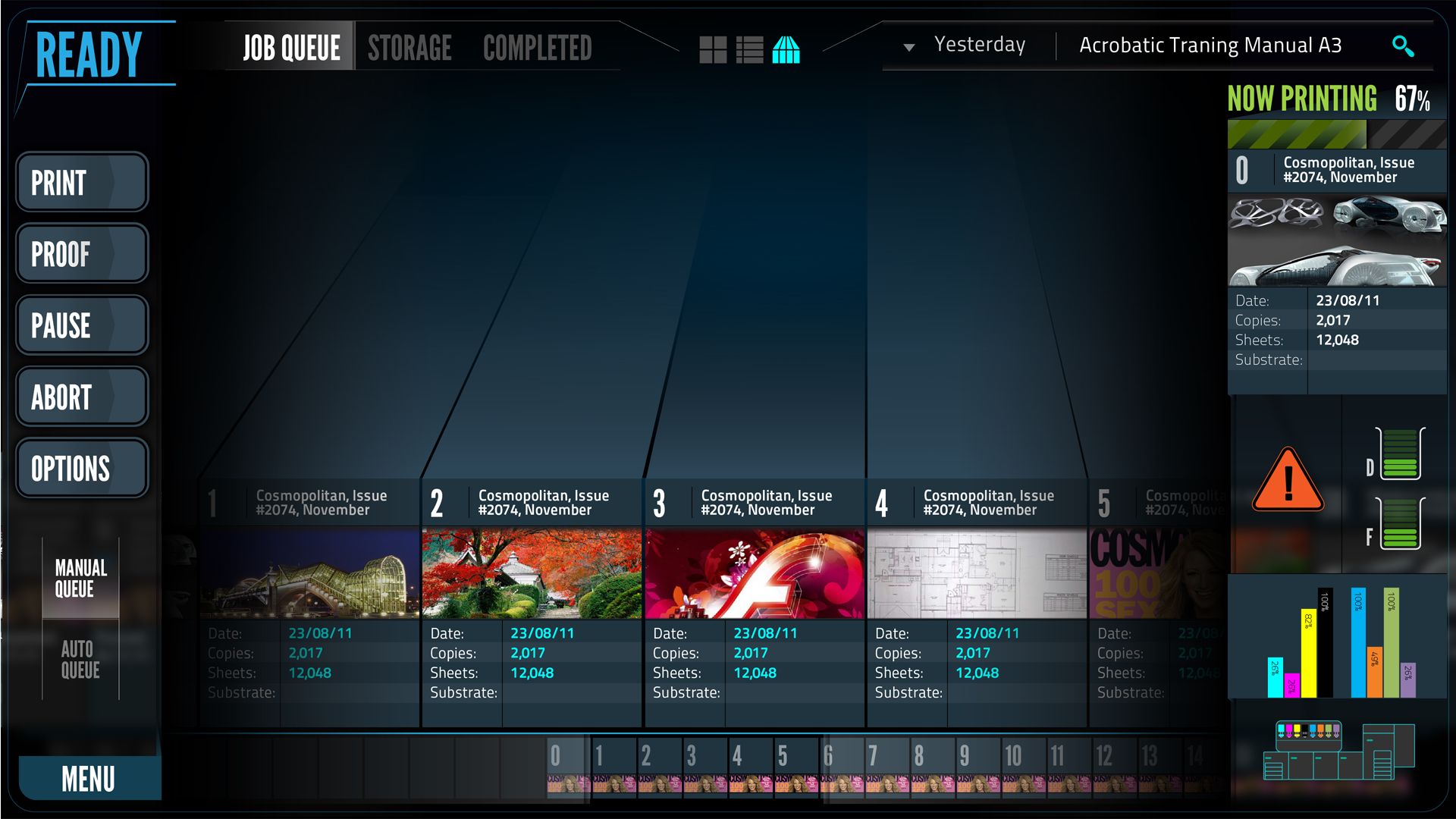Switch to grid view icon
Image resolution: width=1456 pixels, height=819 pixels.
(x=712, y=50)
